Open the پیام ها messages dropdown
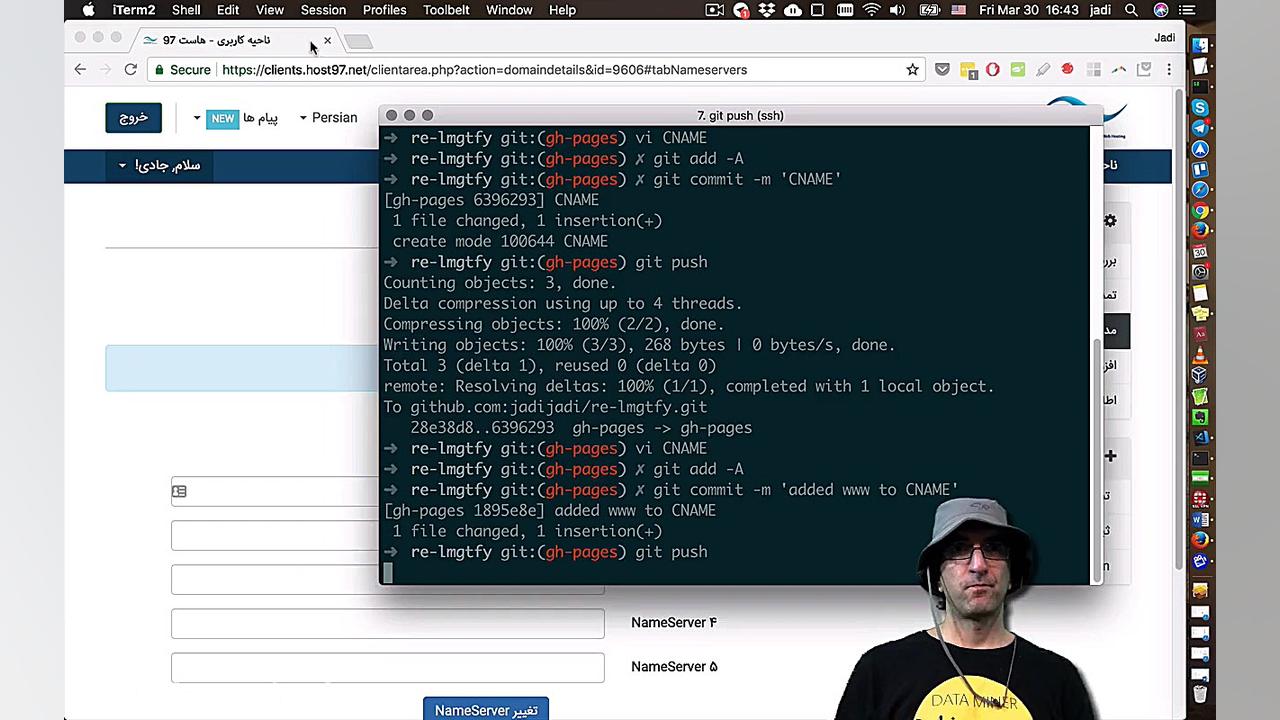 pos(236,118)
